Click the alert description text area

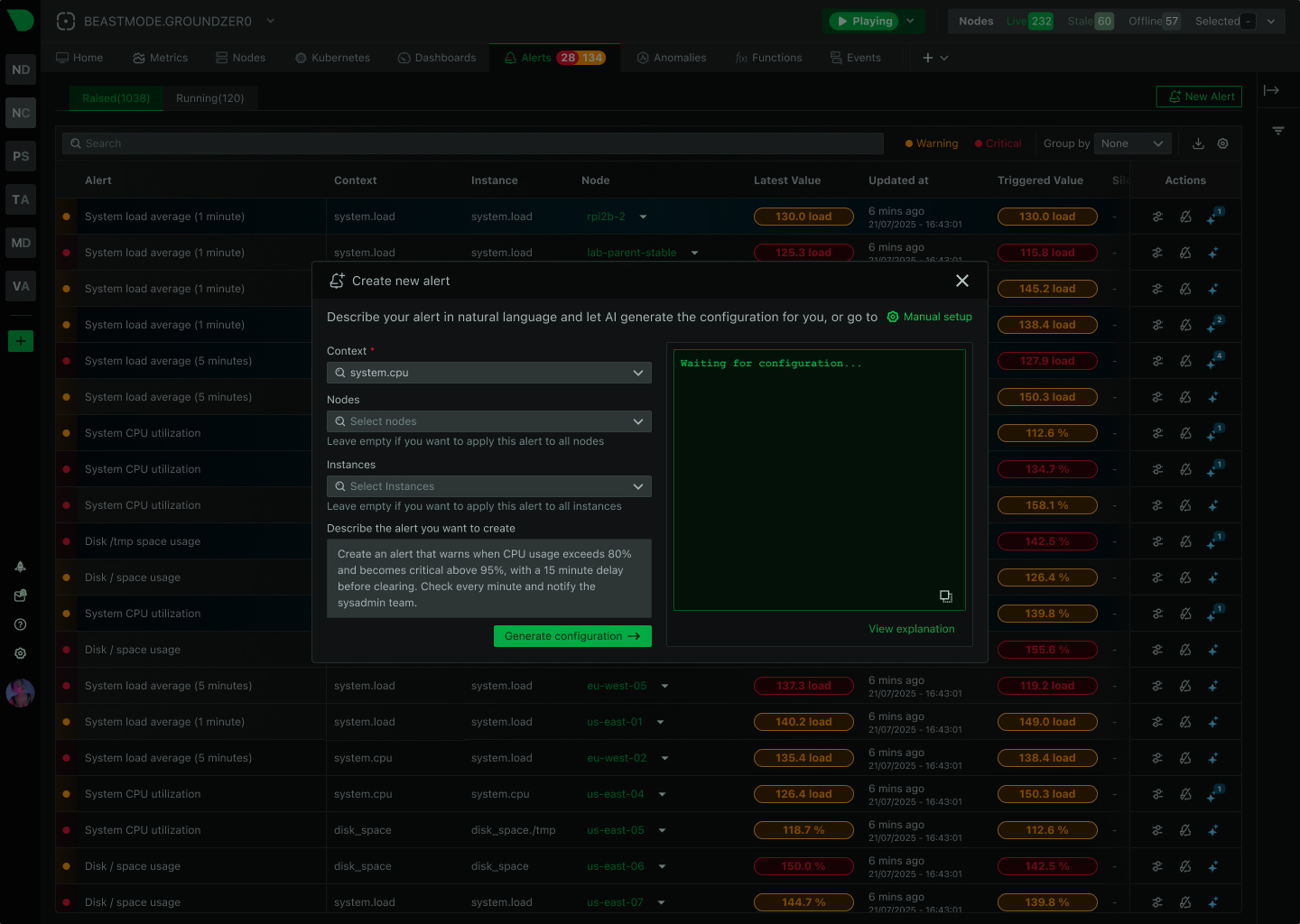tap(488, 578)
